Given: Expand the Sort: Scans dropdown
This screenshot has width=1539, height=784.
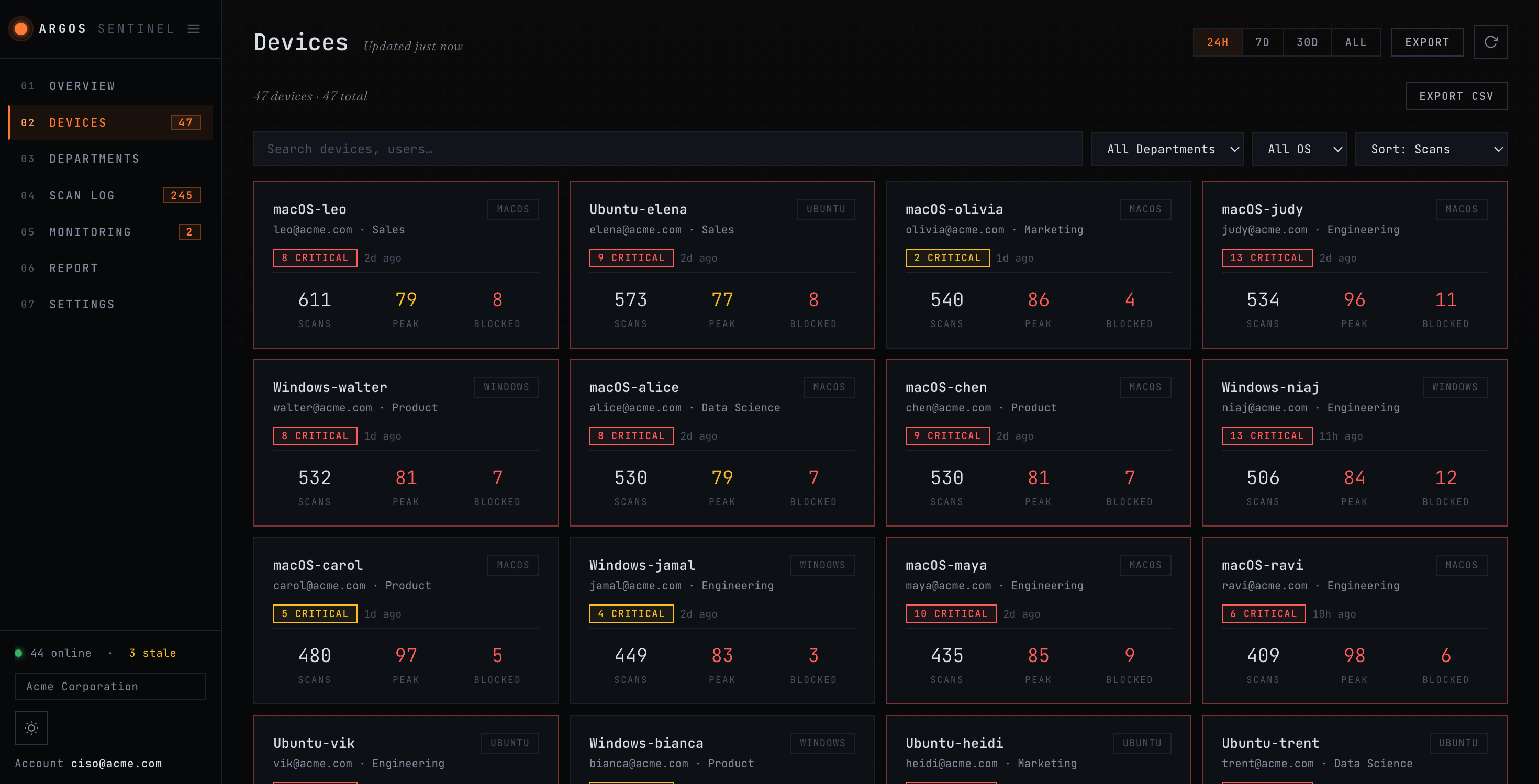Looking at the screenshot, I should point(1431,149).
